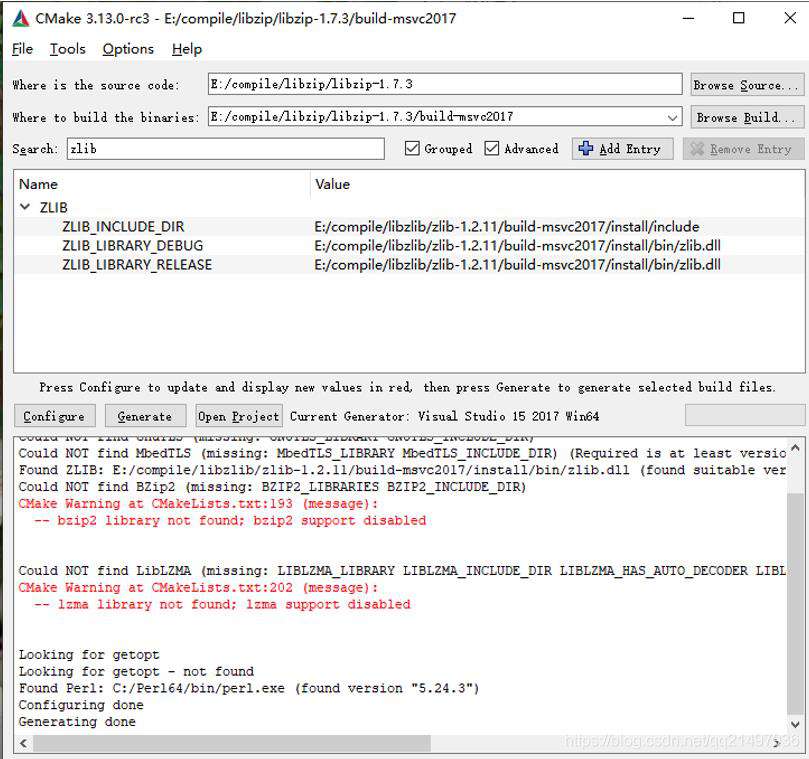Click the 'CMake Warning at CMakeLists.txt:193' line
This screenshot has height=759, width=809.
click(x=198, y=503)
